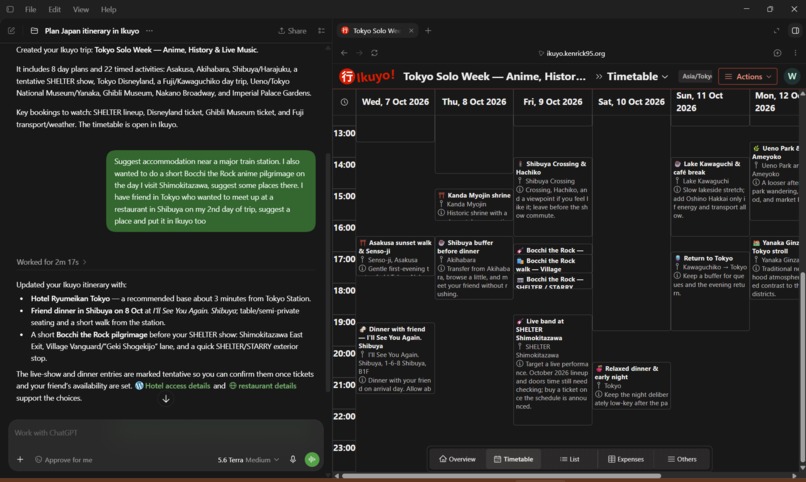Open Shibuya buffer before dinner activity
Viewport: 806px width, 482px height.
pyautogui.click(x=474, y=268)
